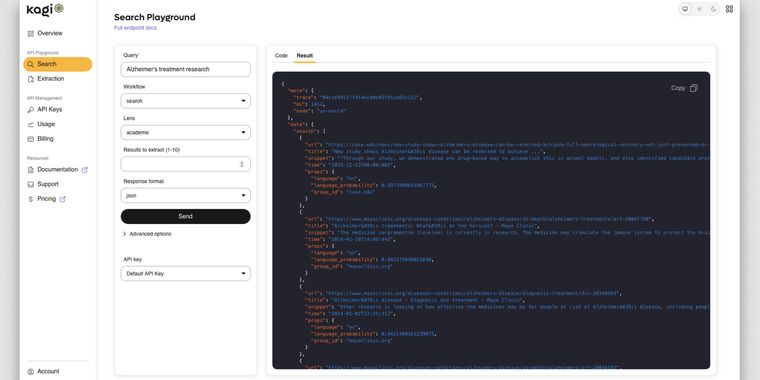Click the Documentation page icon
The width and height of the screenshot is (760, 380).
[x=31, y=170]
